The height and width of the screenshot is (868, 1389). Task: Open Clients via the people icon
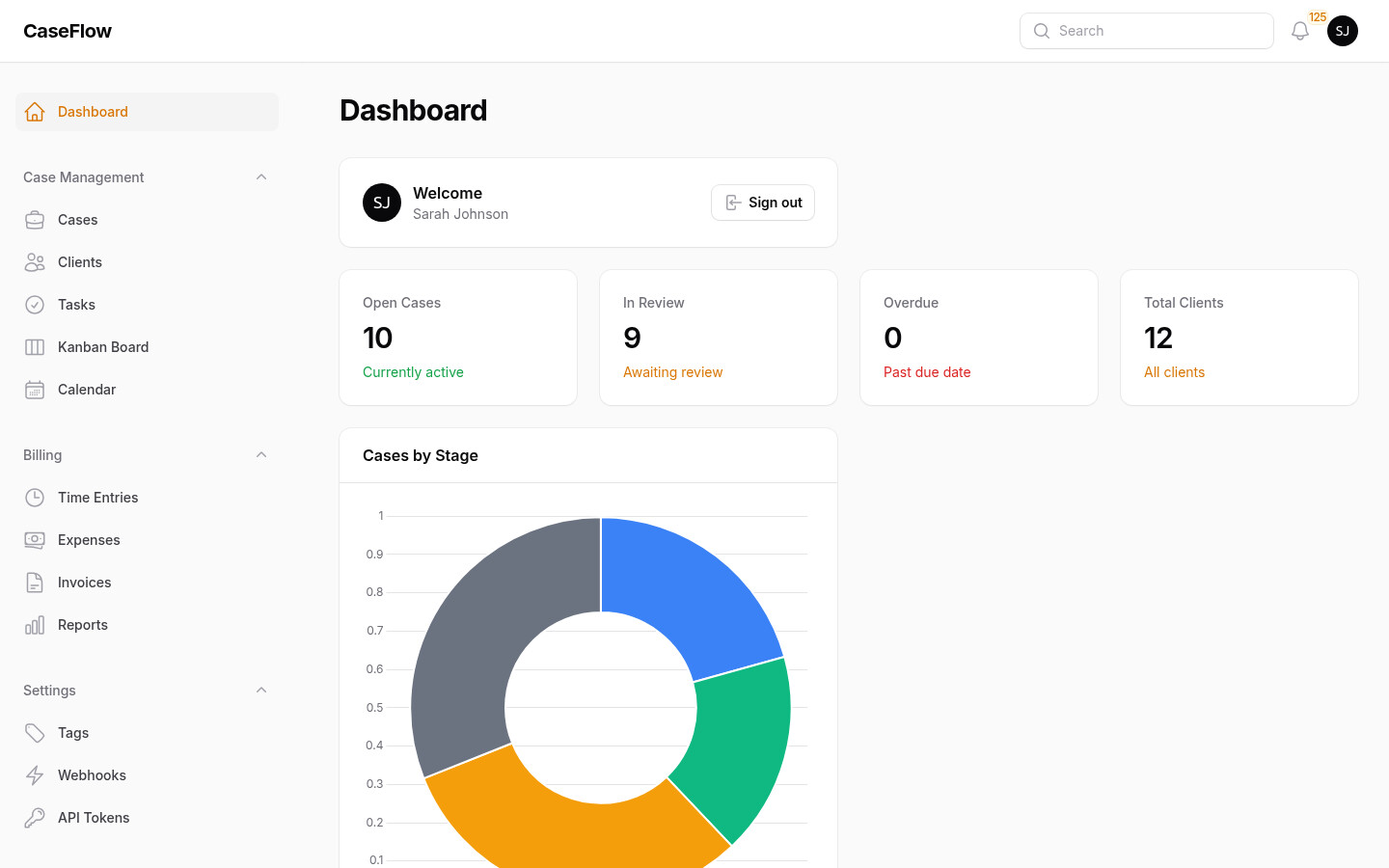coord(35,261)
